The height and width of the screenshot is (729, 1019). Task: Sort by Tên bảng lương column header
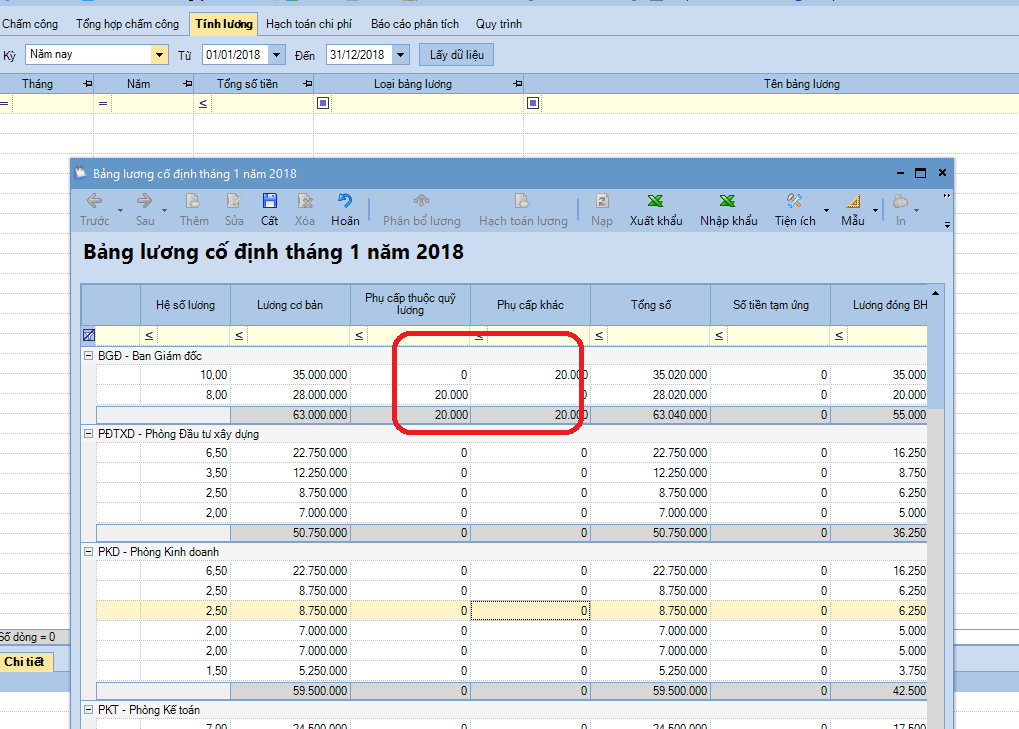801,84
